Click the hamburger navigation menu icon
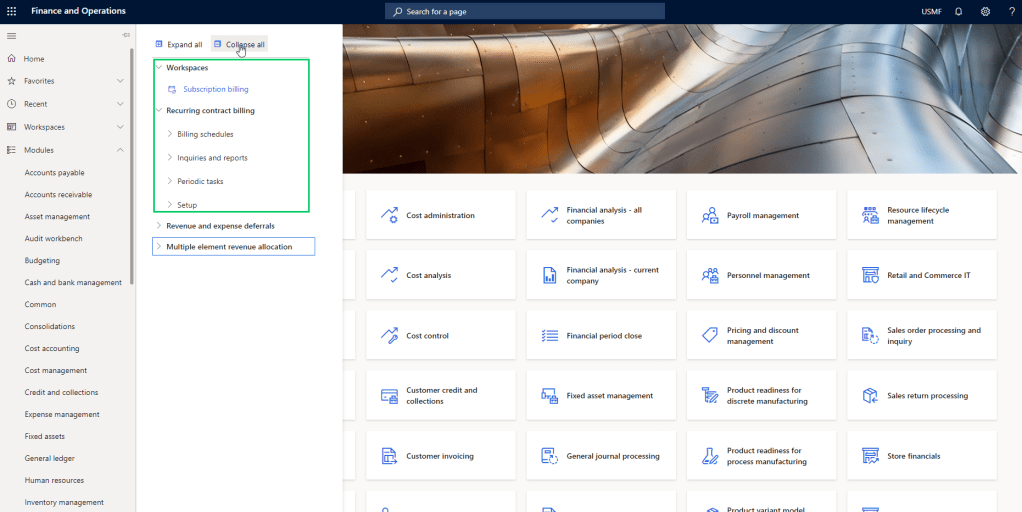The height and width of the screenshot is (512, 1022). (x=12, y=36)
